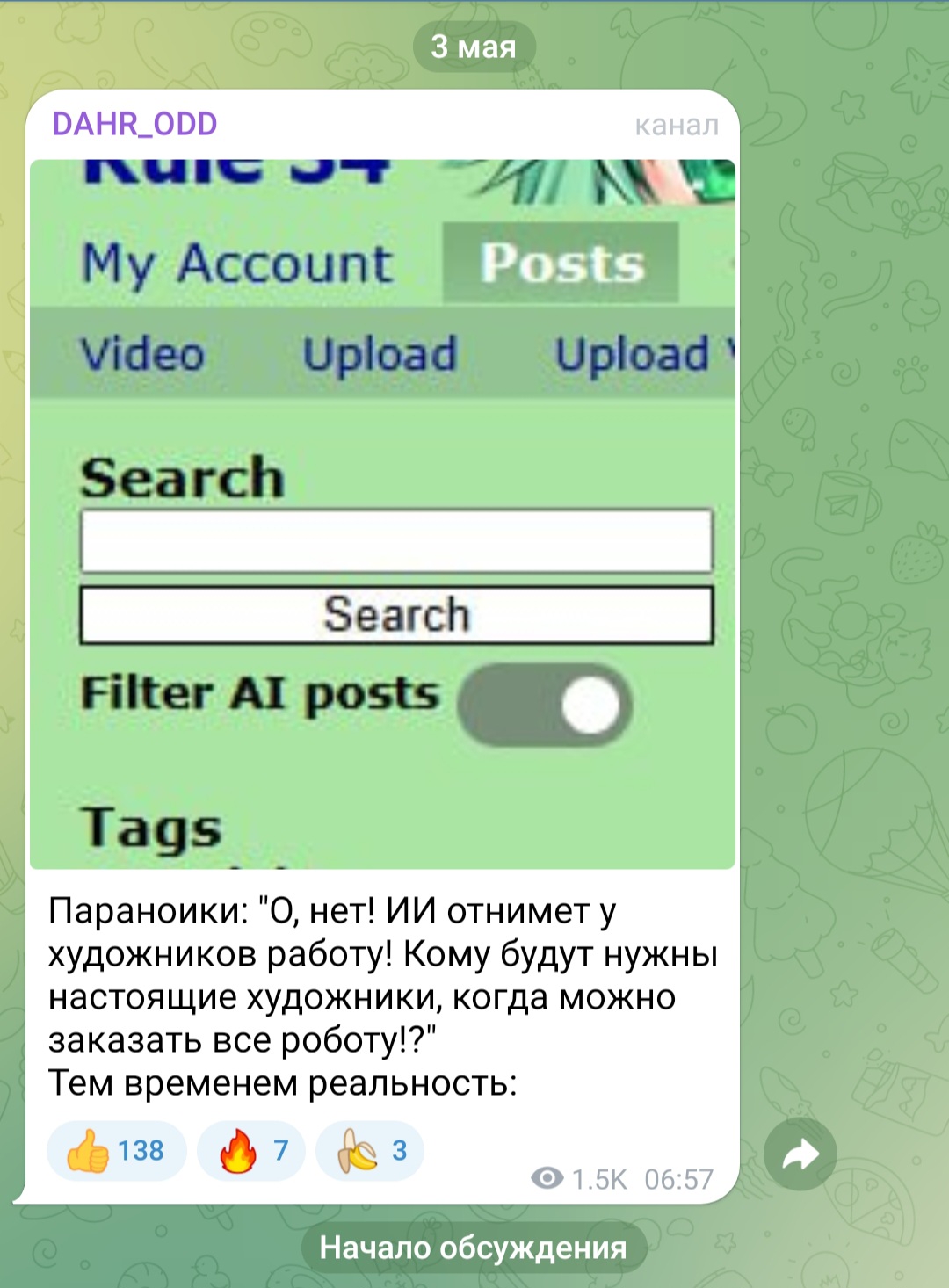The height and width of the screenshot is (1288, 949).
Task: Tap the канал label in post header
Action: (677, 126)
